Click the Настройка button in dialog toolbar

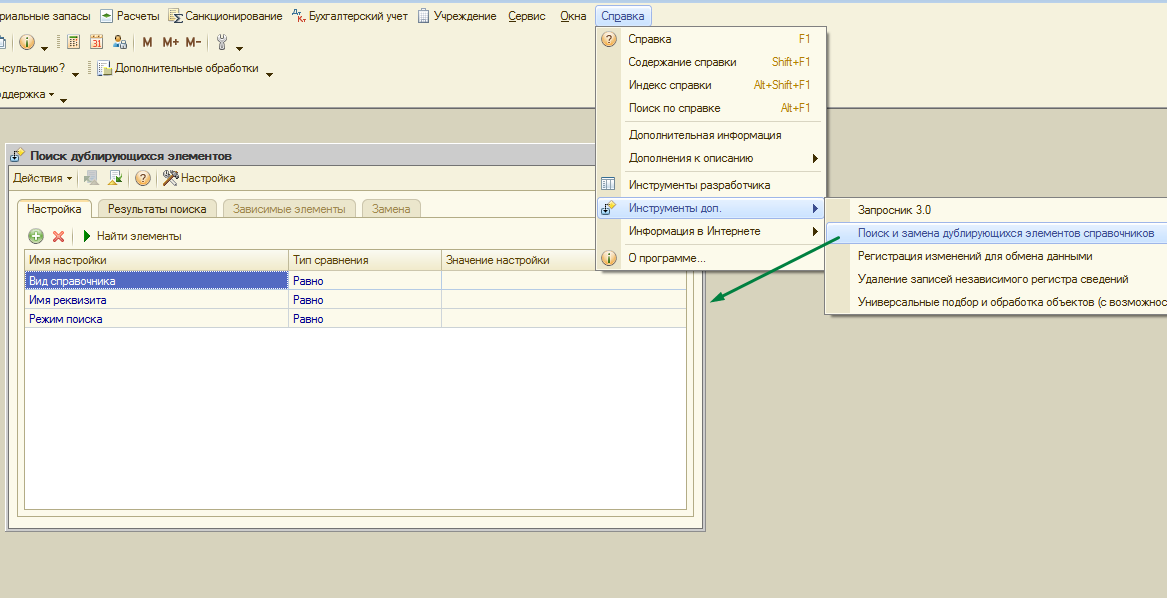tap(199, 178)
